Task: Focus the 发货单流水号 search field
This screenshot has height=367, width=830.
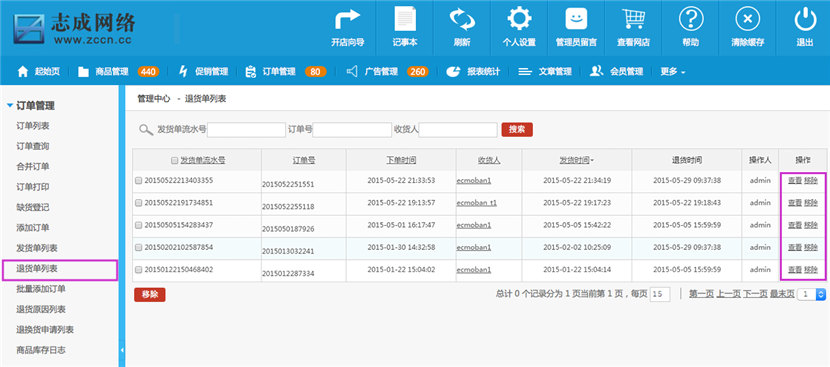Action: click(x=246, y=130)
